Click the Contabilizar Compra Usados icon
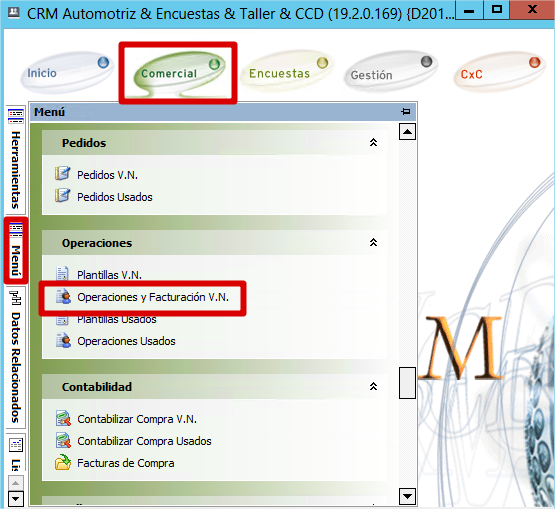Image resolution: width=555 pixels, height=509 pixels. [x=63, y=440]
